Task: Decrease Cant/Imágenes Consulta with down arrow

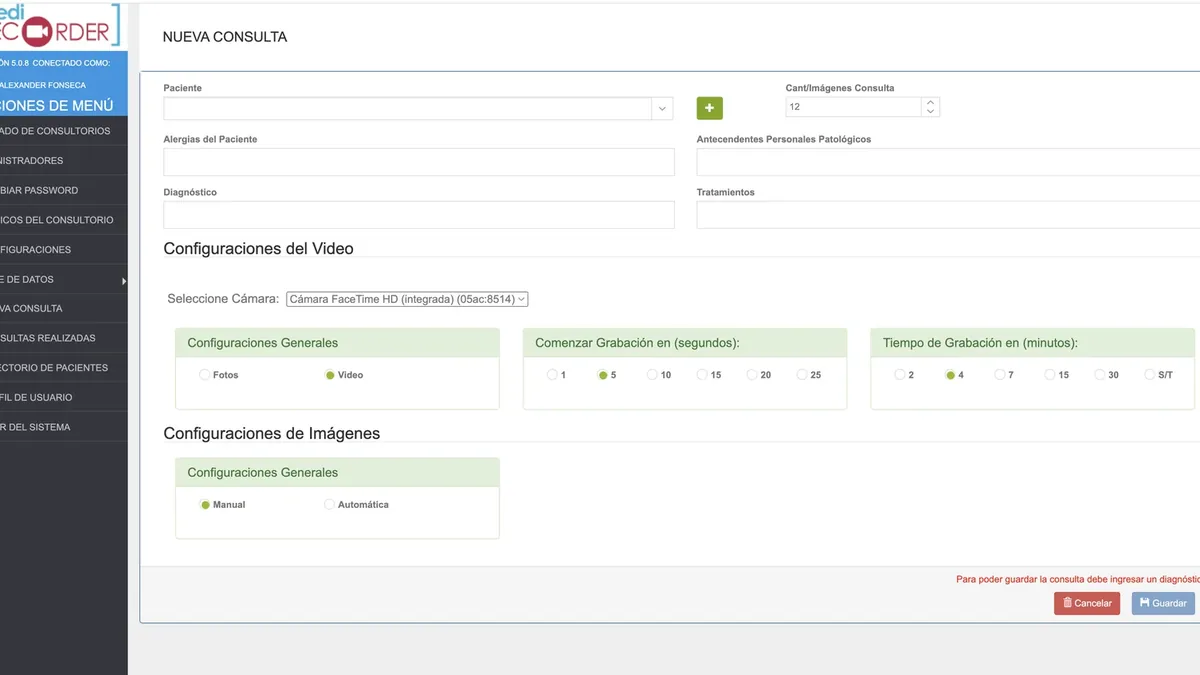Action: (931, 112)
